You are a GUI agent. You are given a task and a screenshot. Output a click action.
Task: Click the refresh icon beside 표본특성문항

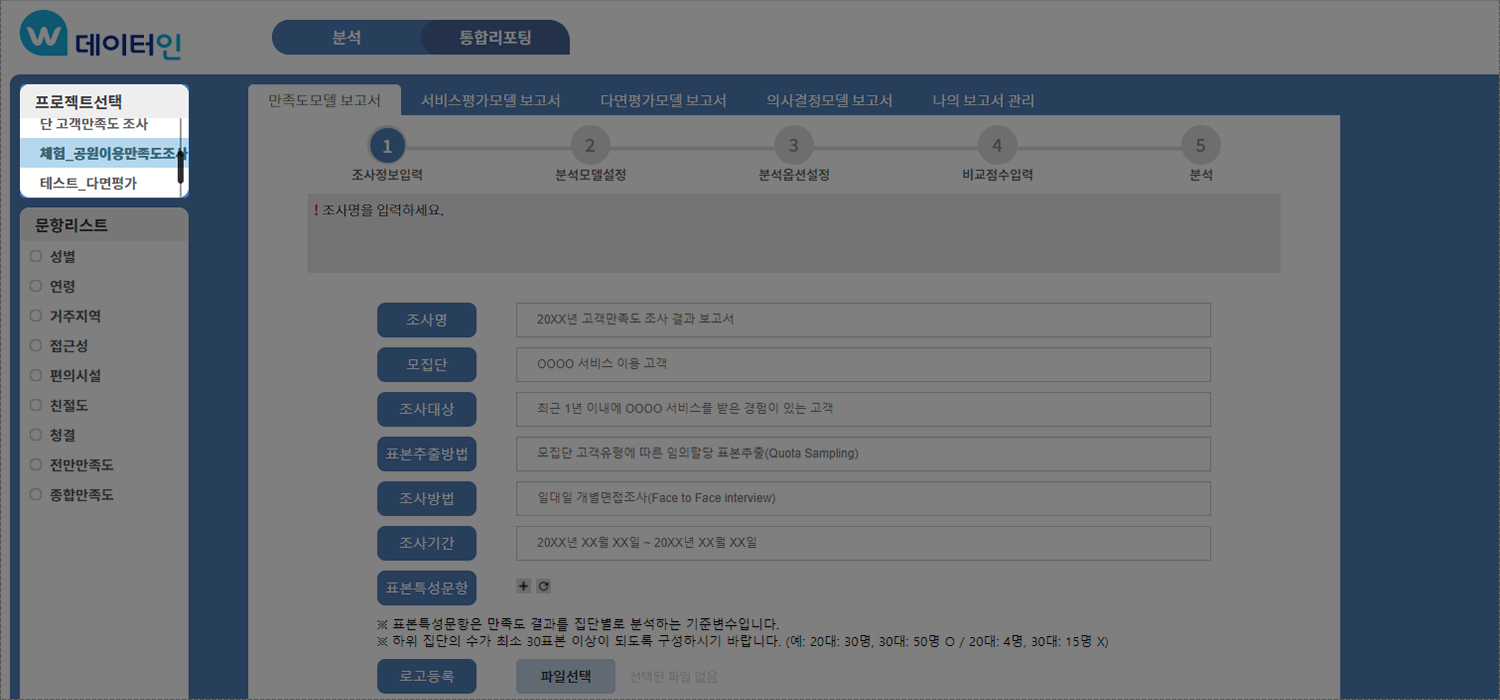tap(544, 586)
